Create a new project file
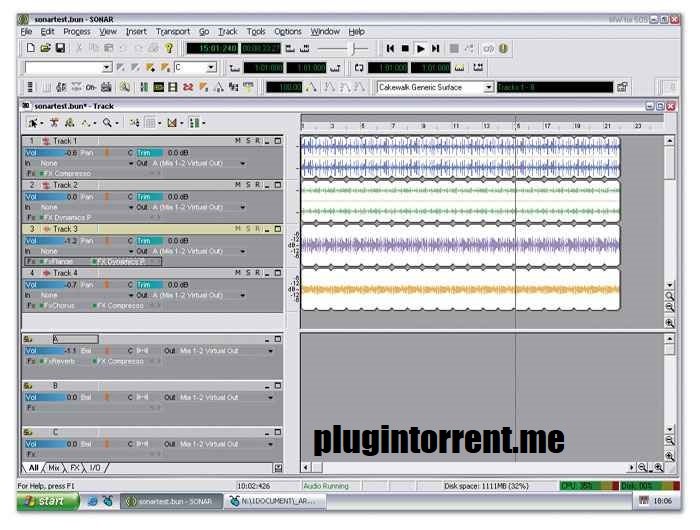Screen dimensions: 700x530 click(30, 48)
